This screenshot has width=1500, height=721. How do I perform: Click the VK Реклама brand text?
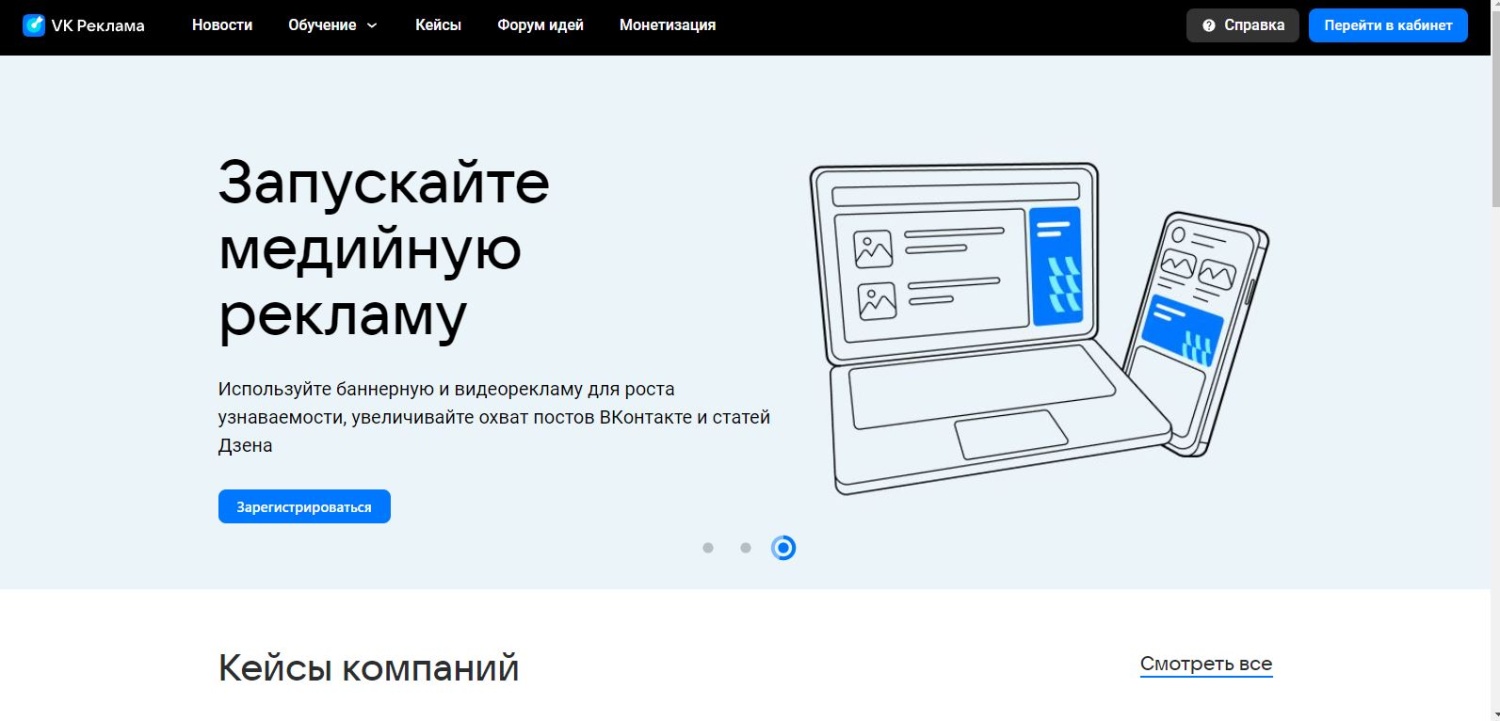[x=98, y=26]
